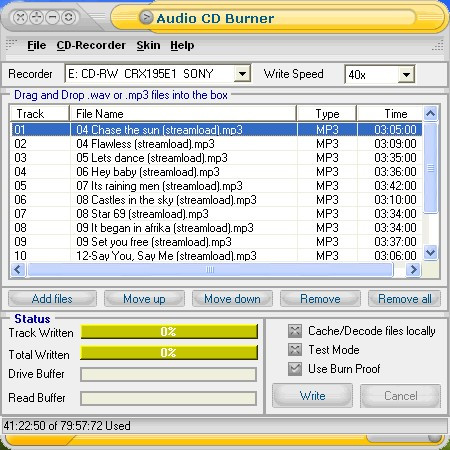Sort by the Time column header
This screenshot has height=450, width=450.
389,114
